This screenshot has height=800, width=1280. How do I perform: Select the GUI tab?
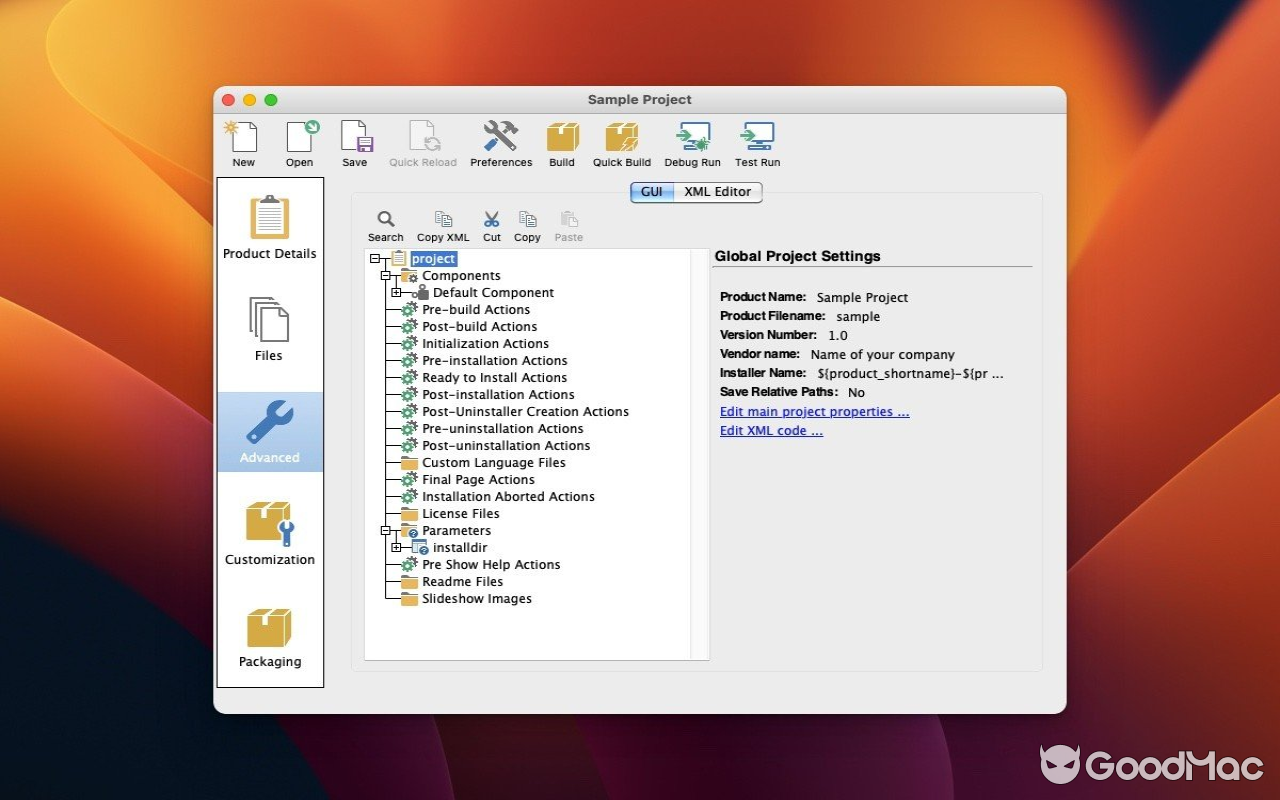(x=651, y=192)
